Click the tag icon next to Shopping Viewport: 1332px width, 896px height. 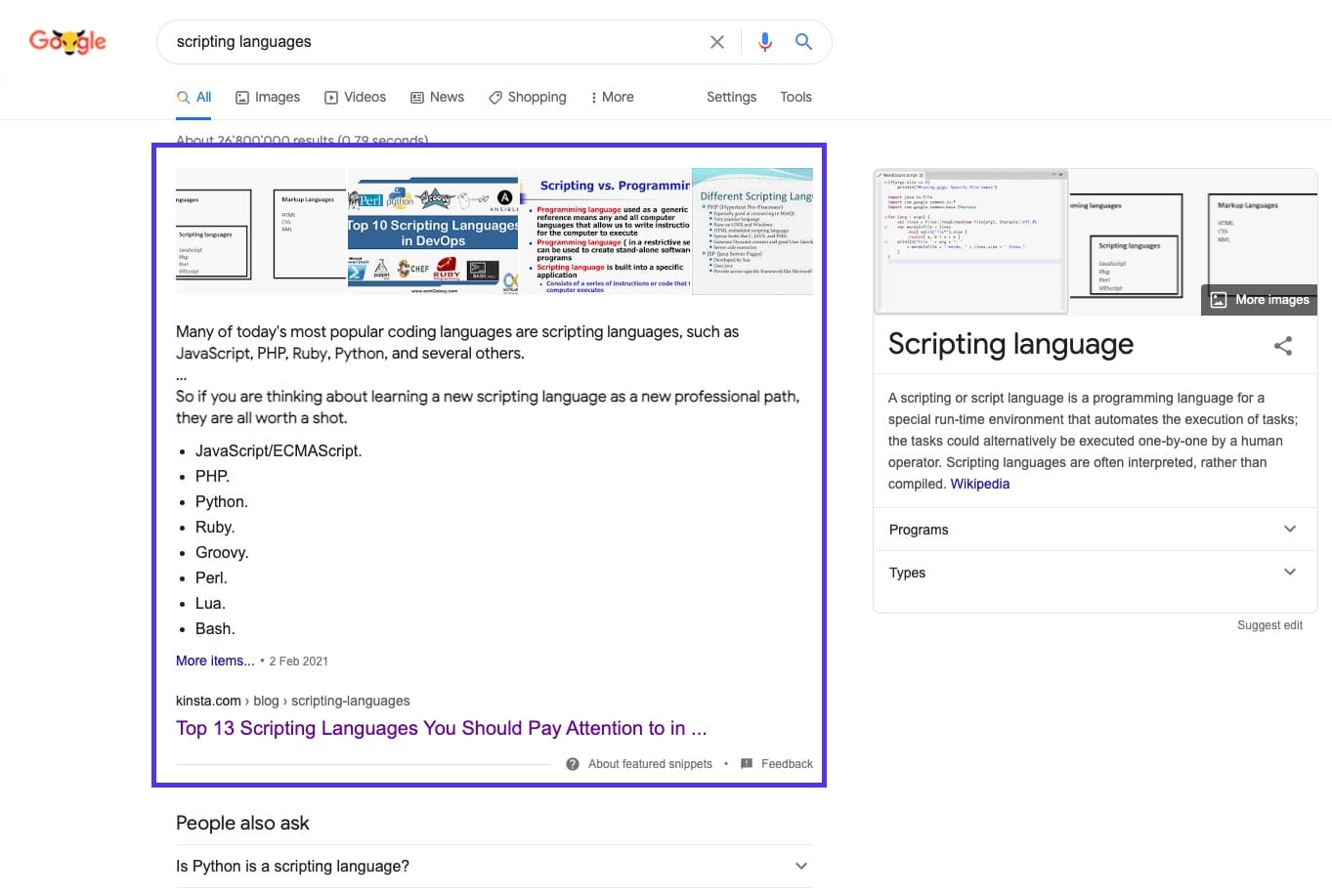[x=494, y=97]
